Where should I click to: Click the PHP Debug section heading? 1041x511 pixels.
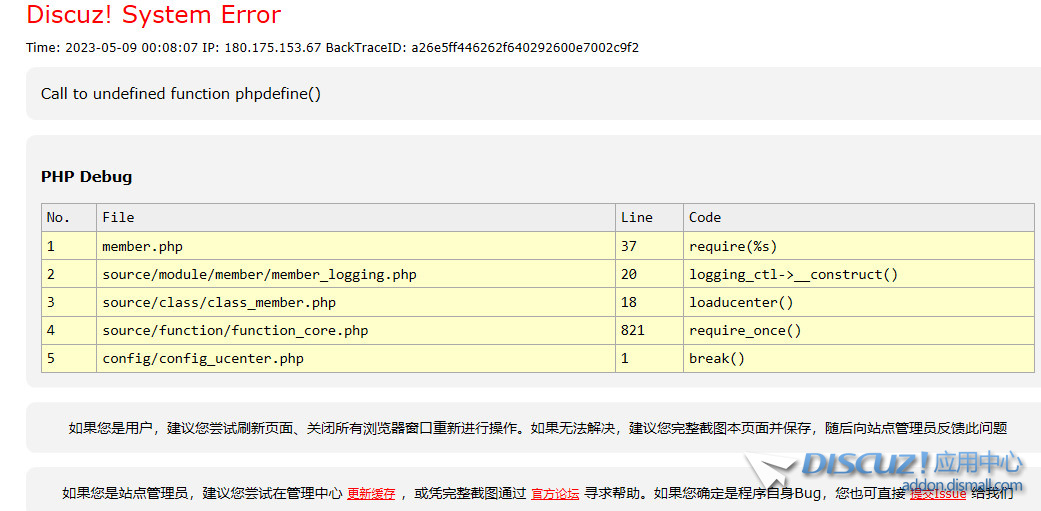(x=86, y=177)
